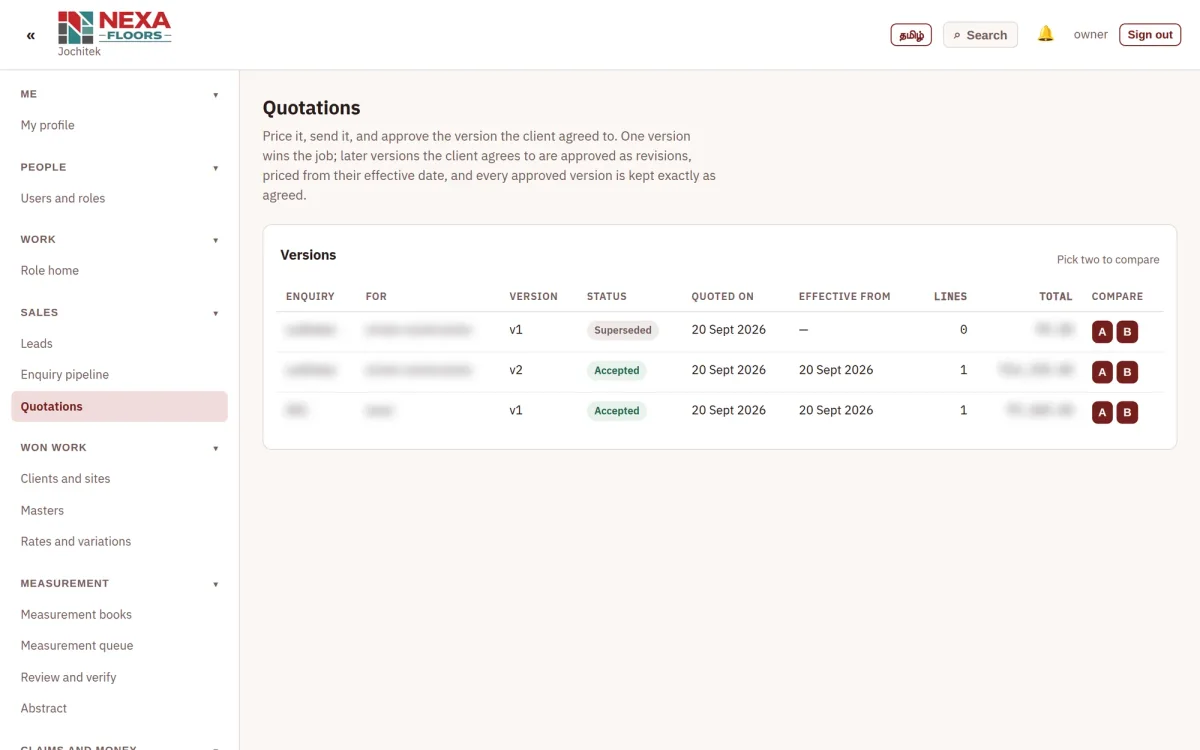The width and height of the screenshot is (1200, 750).
Task: Collapse the ME sidebar section
Action: (120, 94)
